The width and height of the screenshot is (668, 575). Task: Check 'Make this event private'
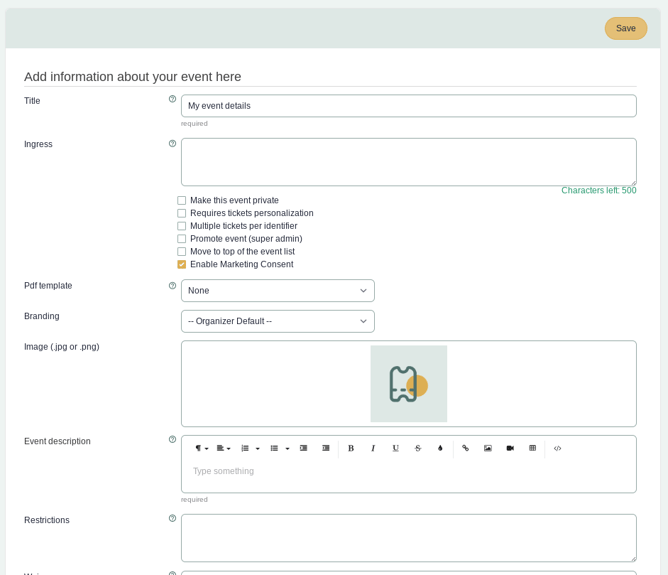[182, 201]
